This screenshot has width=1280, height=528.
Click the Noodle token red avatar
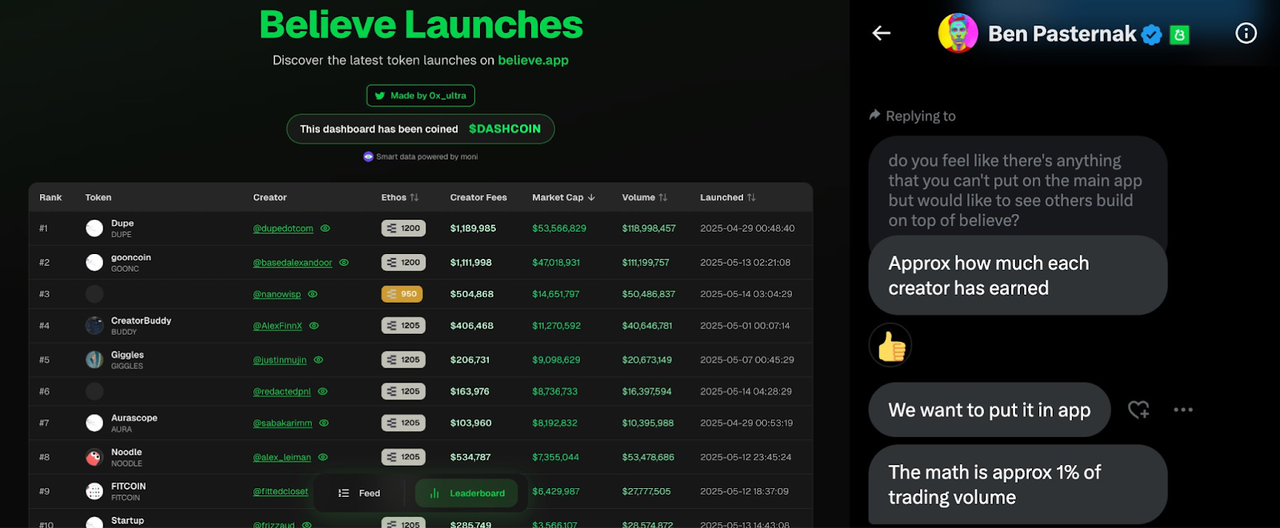94,457
